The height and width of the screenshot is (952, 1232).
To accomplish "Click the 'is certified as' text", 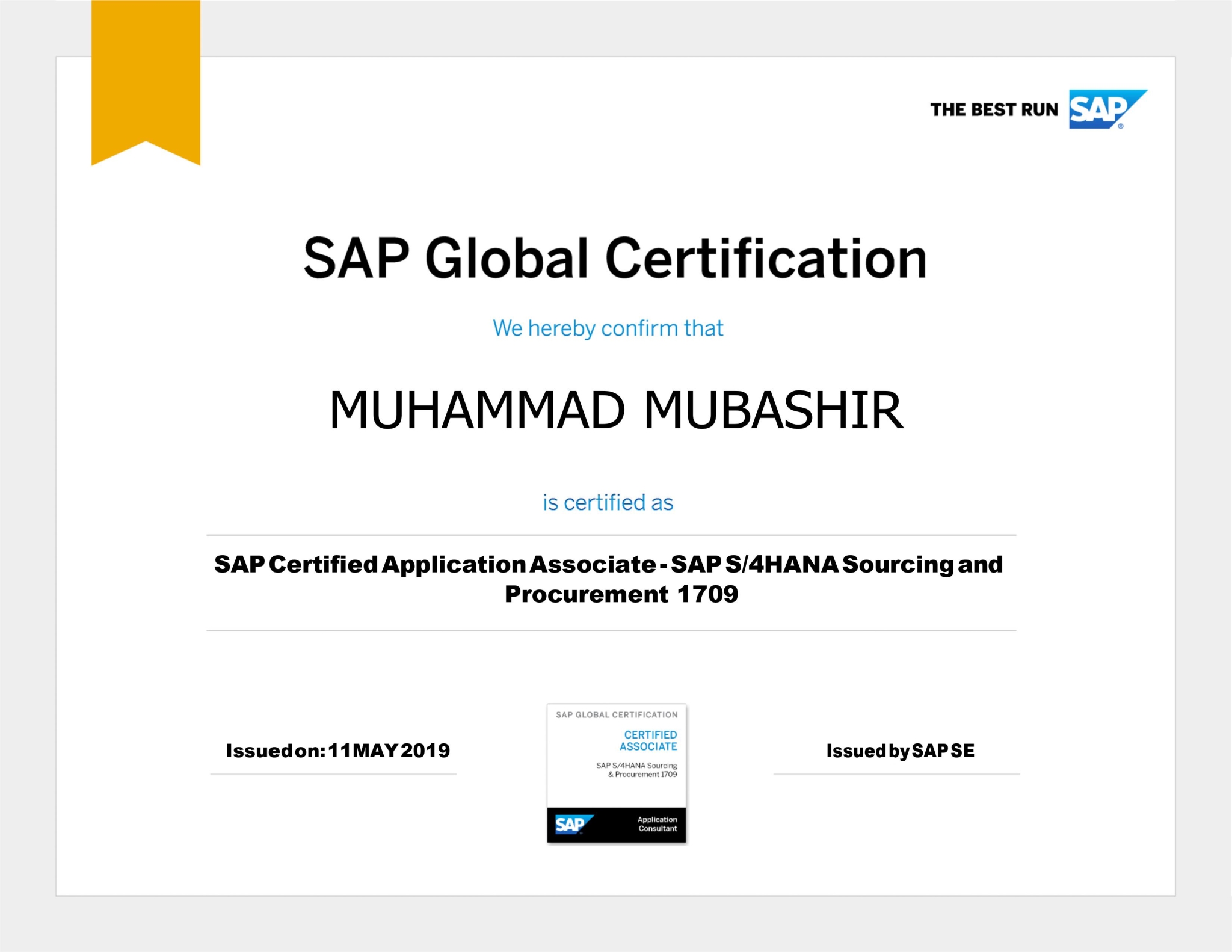I will tap(608, 502).
